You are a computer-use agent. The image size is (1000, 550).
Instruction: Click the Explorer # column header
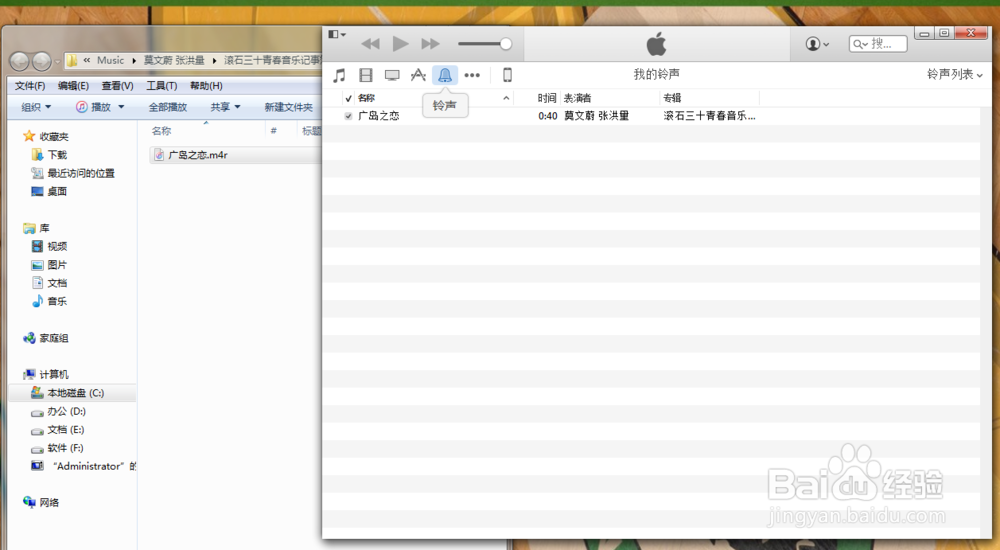[274, 131]
